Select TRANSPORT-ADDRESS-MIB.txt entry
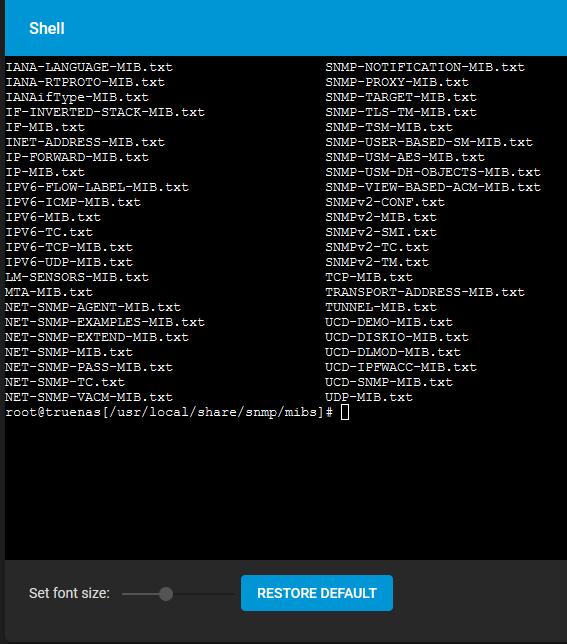Viewport: 567px width, 644px height. pyautogui.click(x=425, y=292)
